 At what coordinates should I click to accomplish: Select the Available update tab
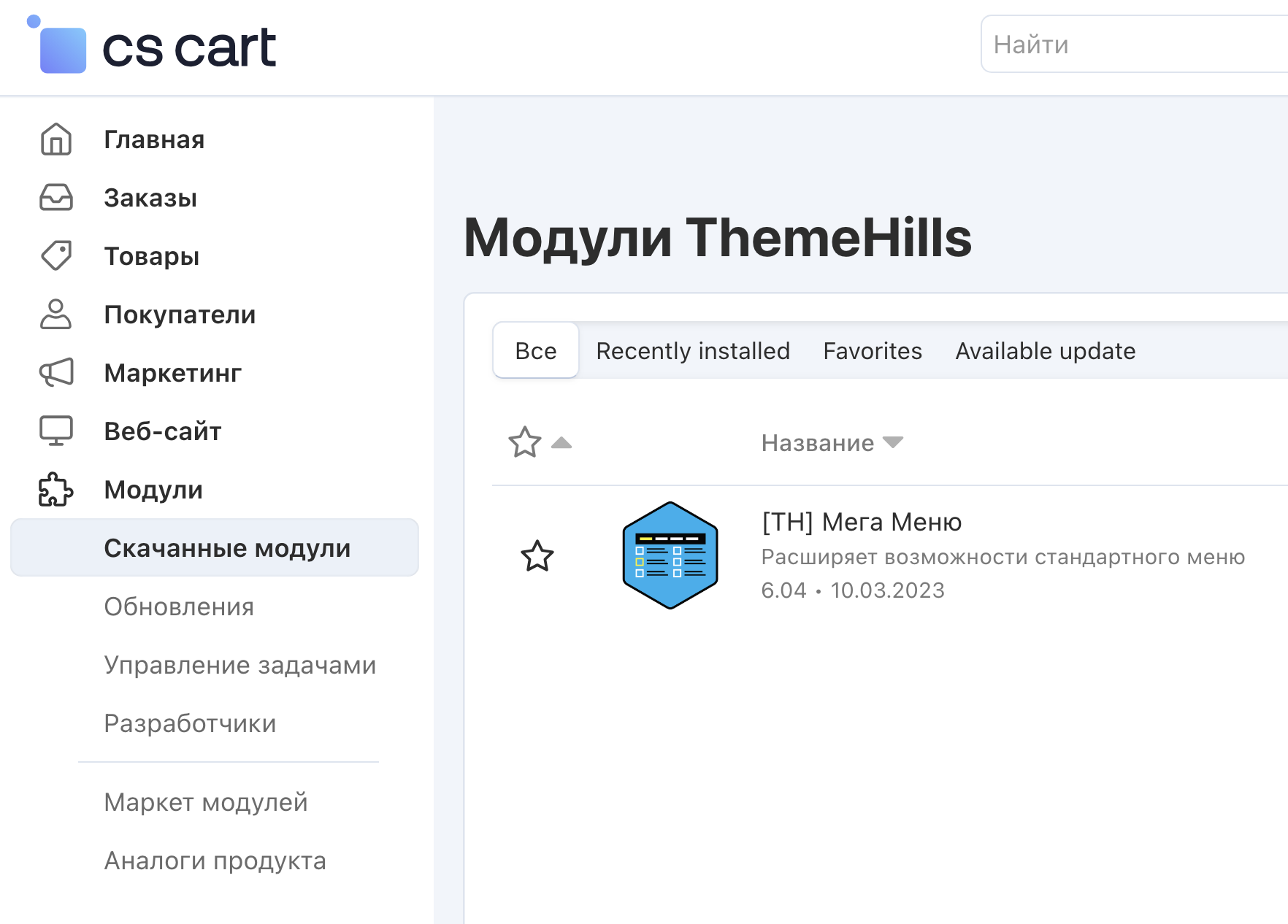(x=1045, y=351)
